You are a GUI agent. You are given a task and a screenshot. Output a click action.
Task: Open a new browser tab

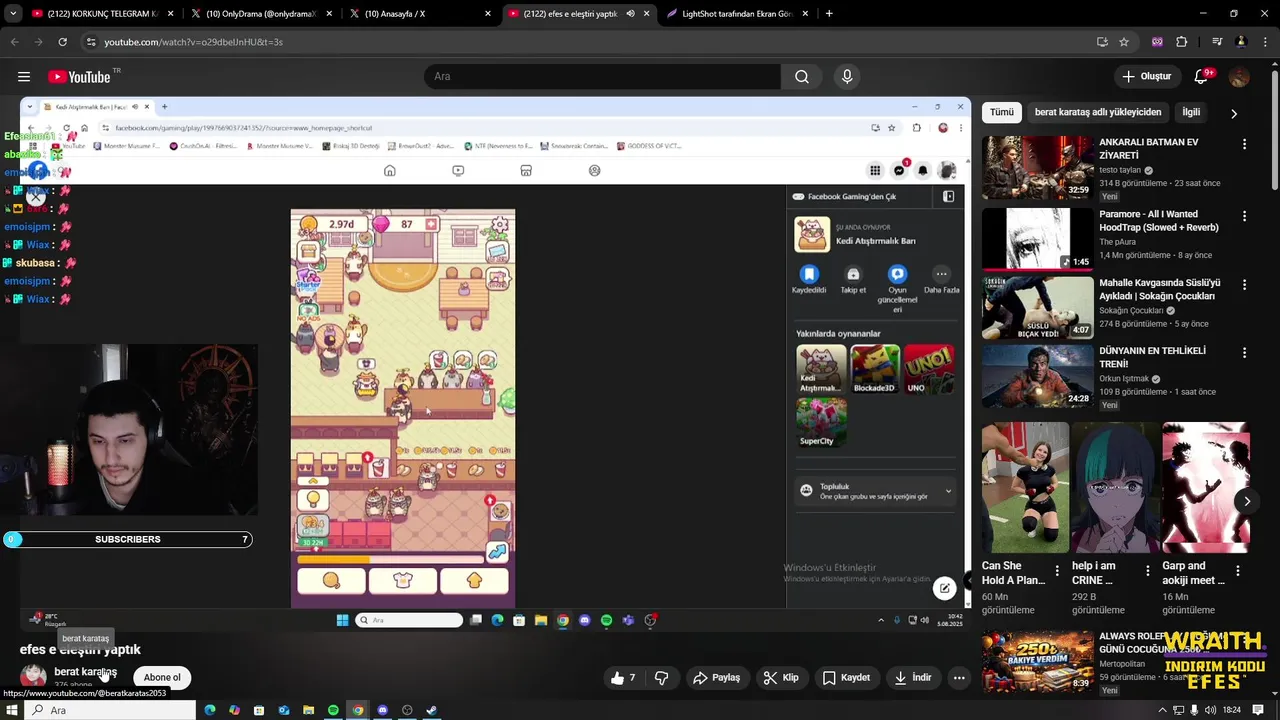(829, 14)
